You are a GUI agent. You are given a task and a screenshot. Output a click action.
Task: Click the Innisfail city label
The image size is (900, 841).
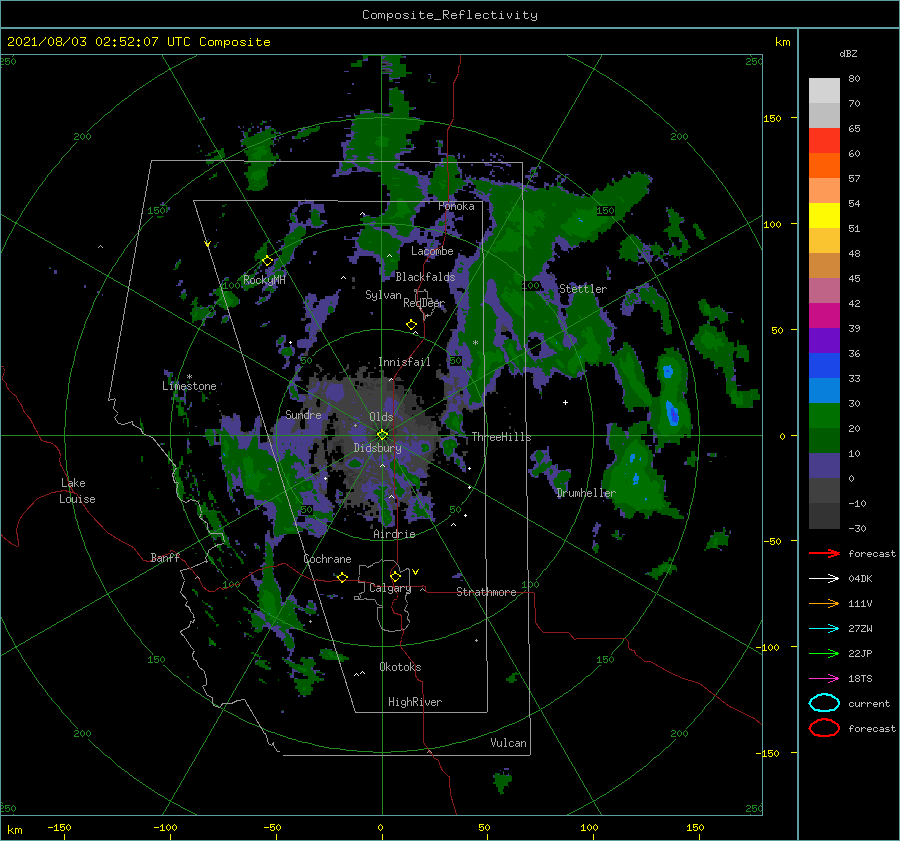pyautogui.click(x=404, y=362)
